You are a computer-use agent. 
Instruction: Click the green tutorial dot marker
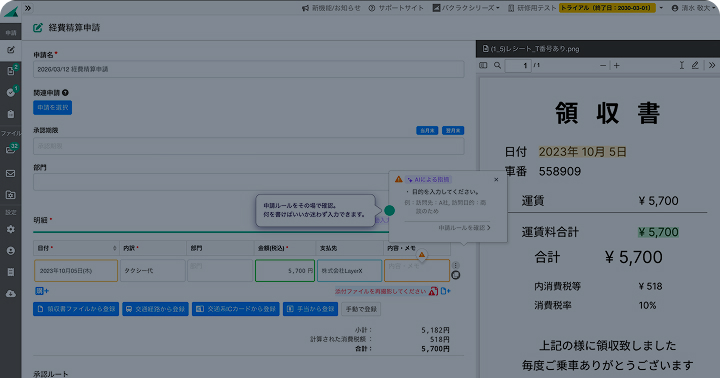(x=389, y=211)
